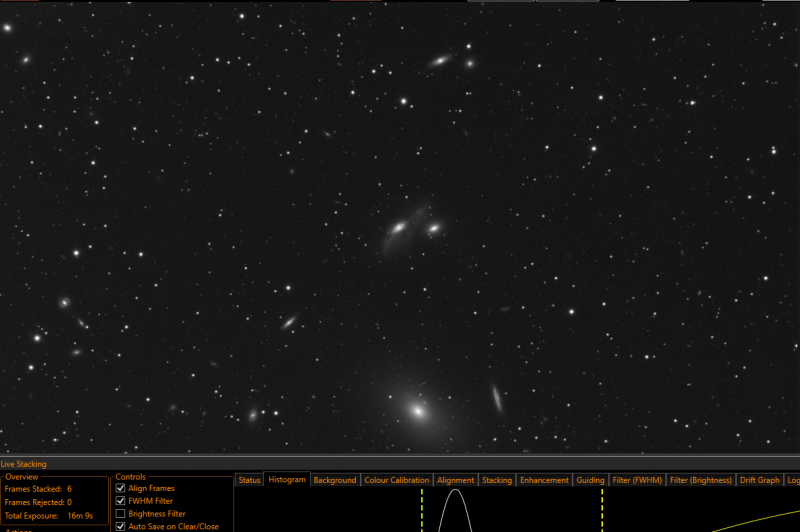
Task: Open the Background tab
Action: click(x=335, y=480)
